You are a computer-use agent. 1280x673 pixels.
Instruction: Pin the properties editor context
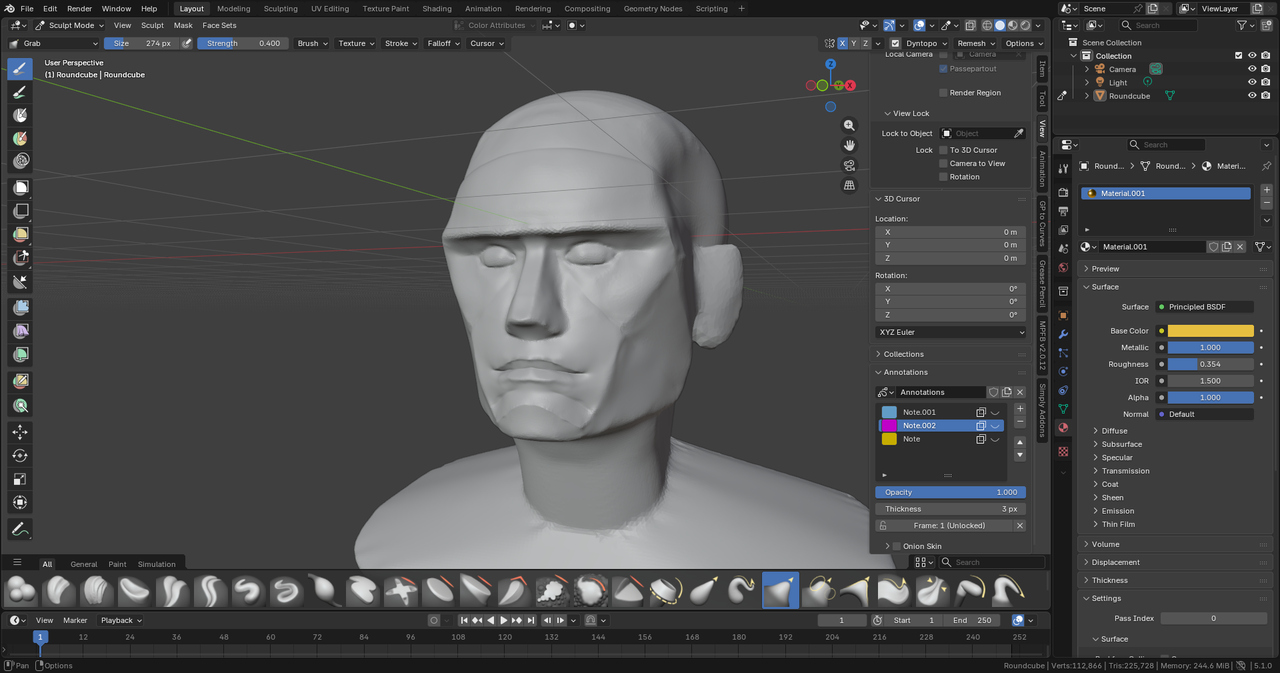click(1267, 166)
